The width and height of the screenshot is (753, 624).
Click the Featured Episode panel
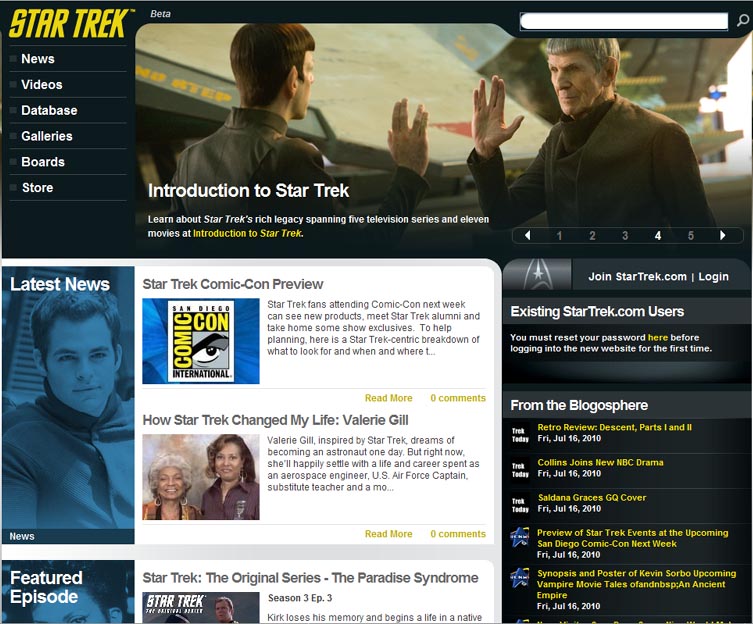click(68, 592)
